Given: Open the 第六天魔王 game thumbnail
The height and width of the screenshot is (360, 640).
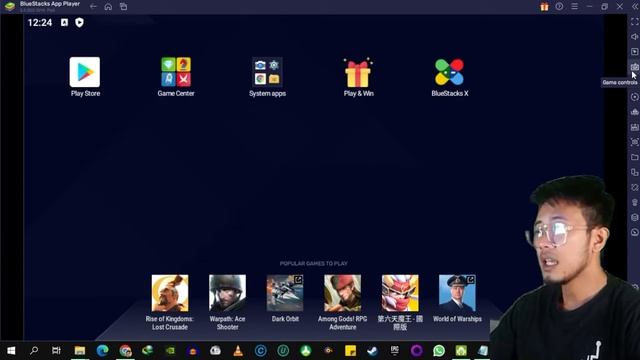Looking at the screenshot, I should [400, 293].
